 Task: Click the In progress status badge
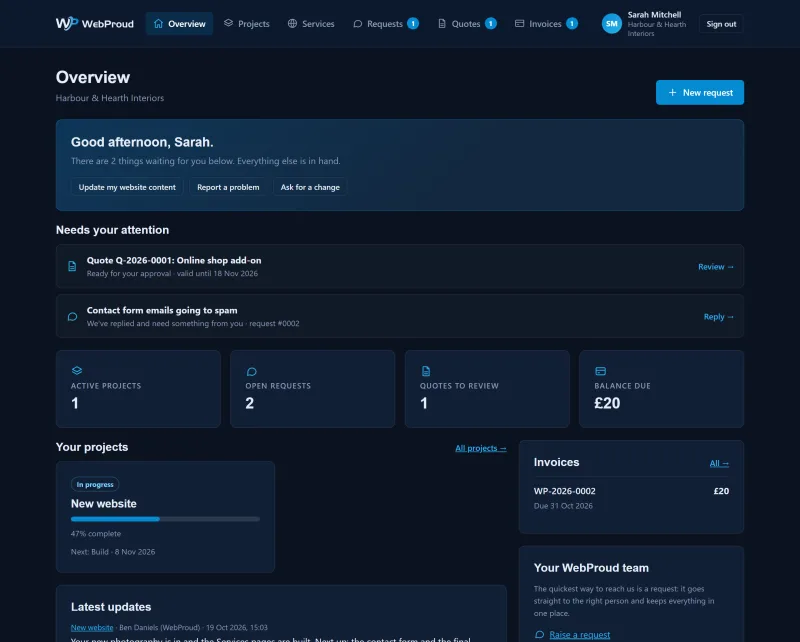tap(95, 484)
